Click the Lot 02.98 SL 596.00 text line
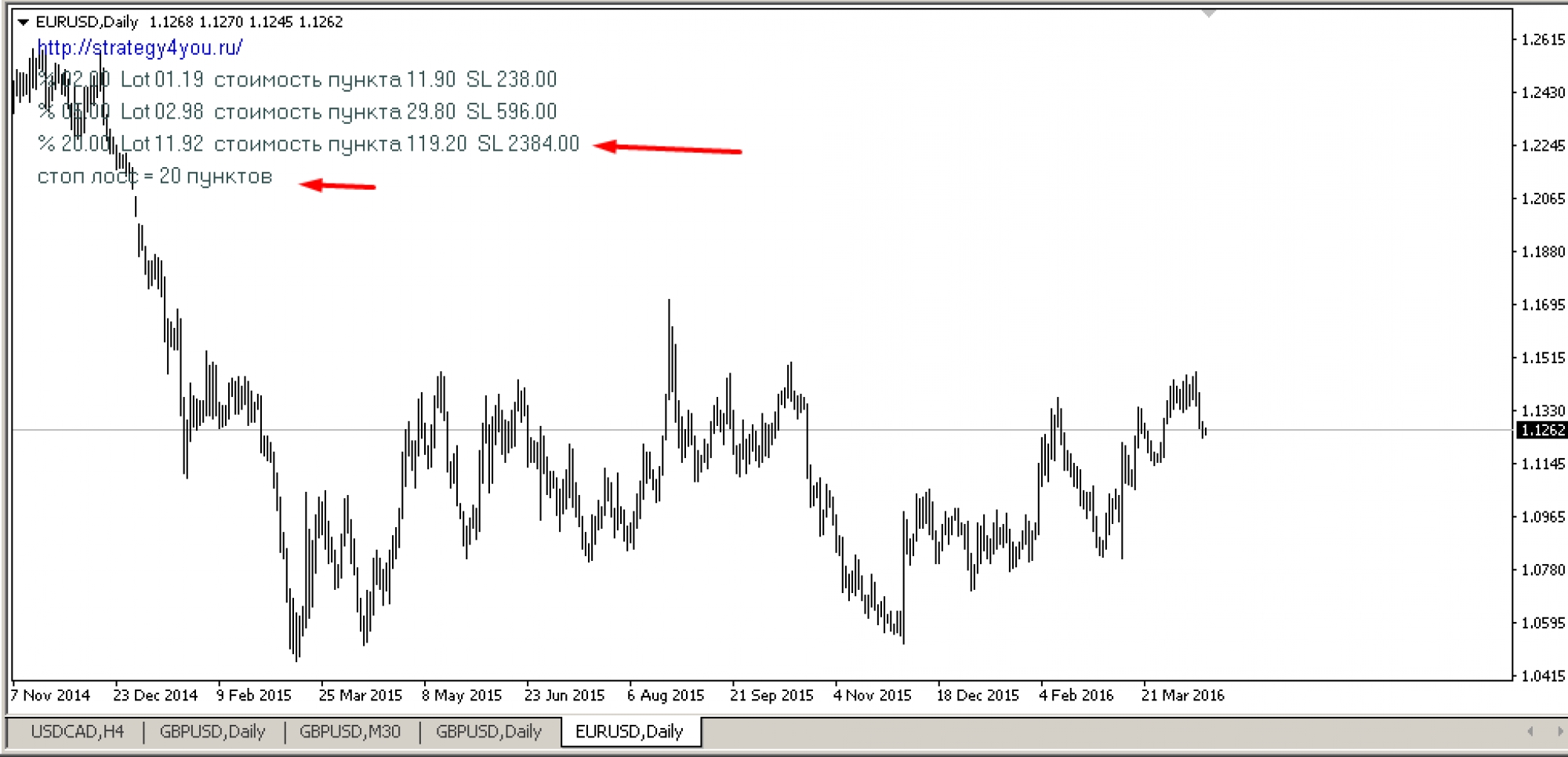 point(298,112)
